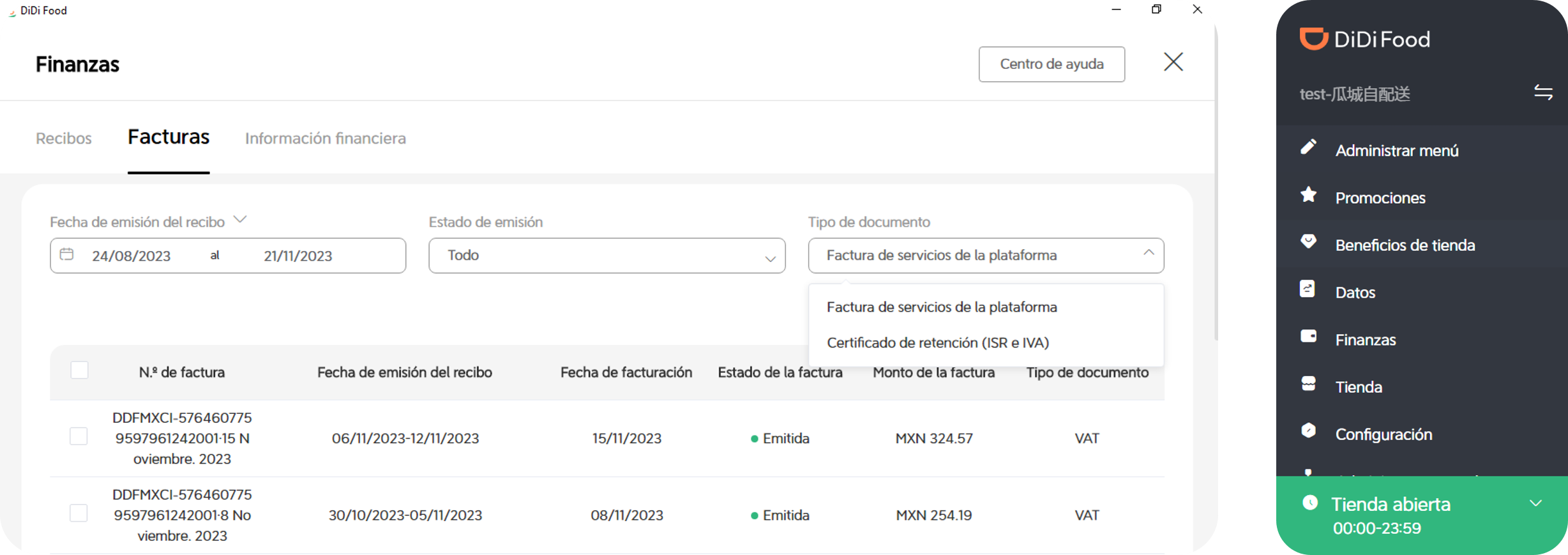This screenshot has width=1568, height=555.
Task: Click the amount MXN 254.19
Action: [934, 515]
